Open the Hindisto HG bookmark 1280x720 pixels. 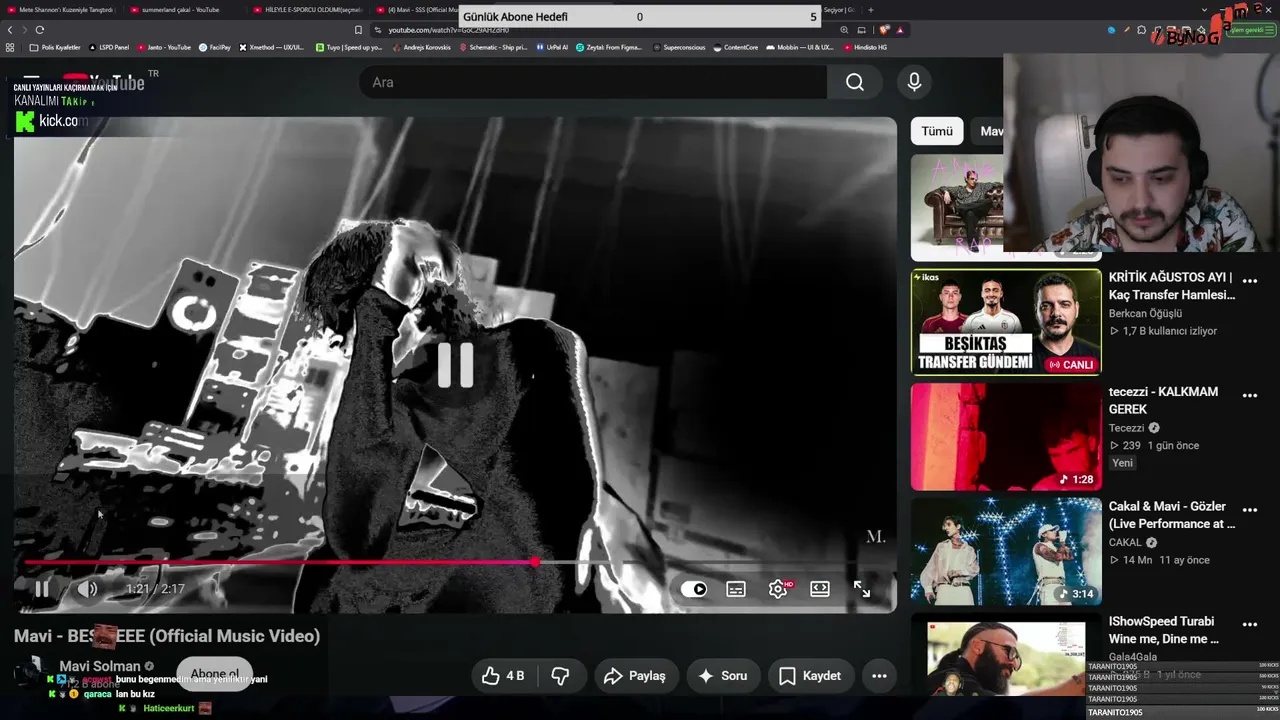click(865, 47)
